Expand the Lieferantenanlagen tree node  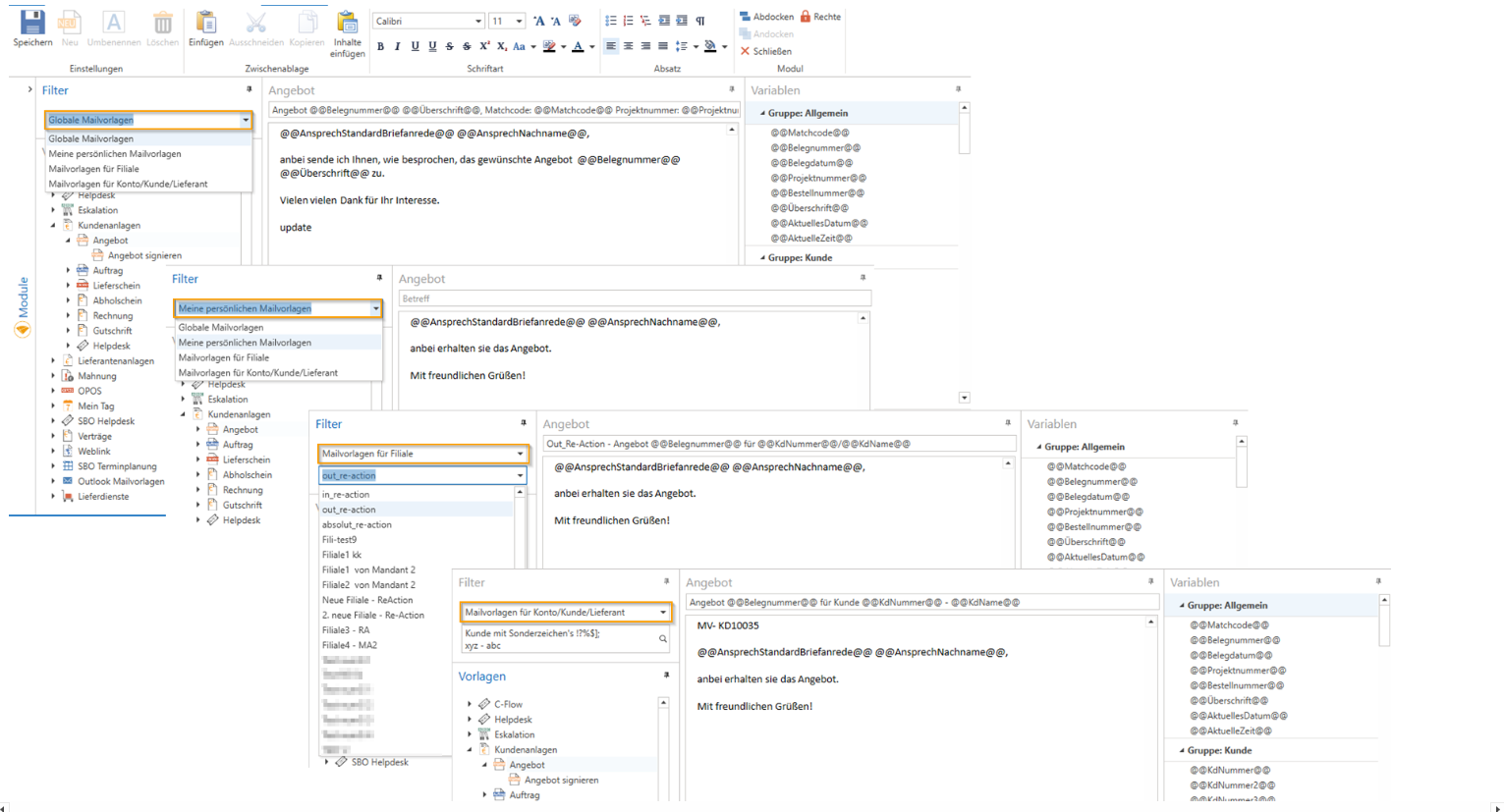tap(53, 361)
